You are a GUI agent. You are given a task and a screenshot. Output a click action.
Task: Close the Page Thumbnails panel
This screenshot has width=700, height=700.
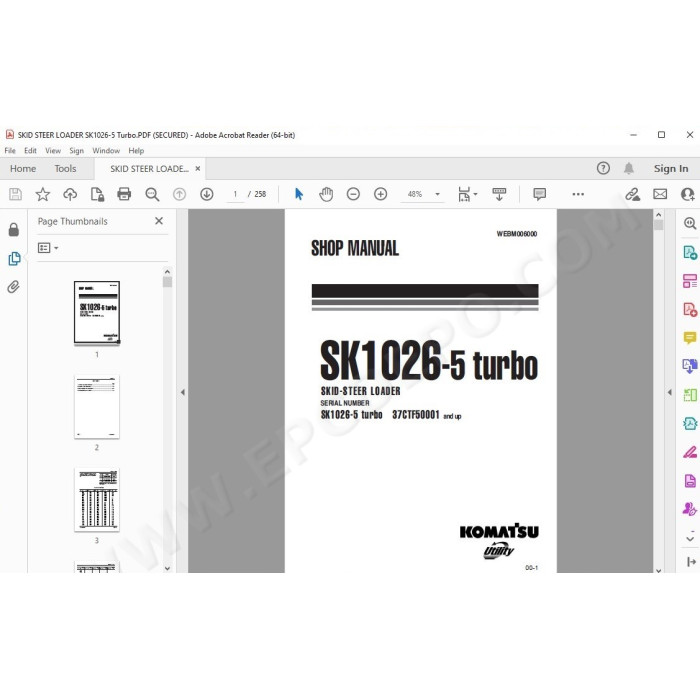click(x=158, y=221)
